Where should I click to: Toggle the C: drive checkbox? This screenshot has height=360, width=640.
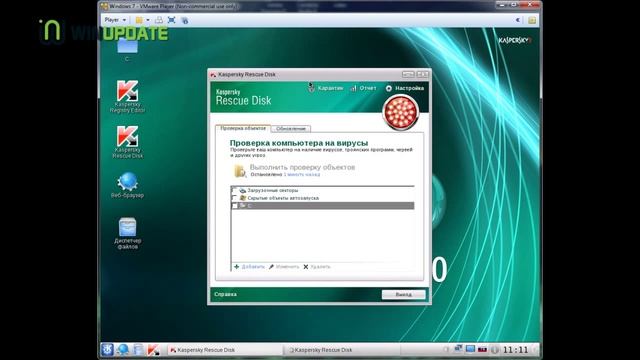[234, 206]
